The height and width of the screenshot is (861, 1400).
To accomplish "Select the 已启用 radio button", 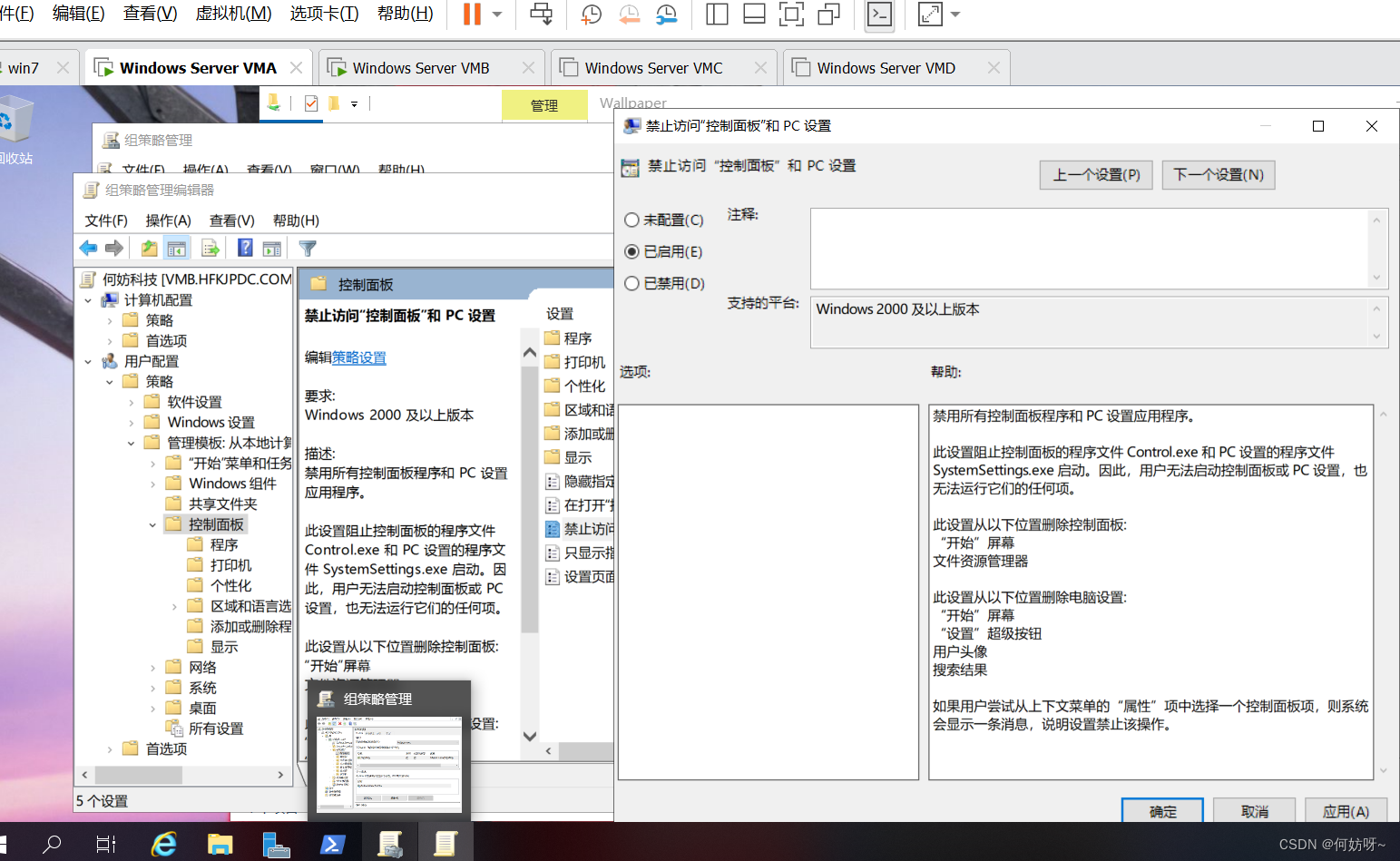I will (x=632, y=252).
